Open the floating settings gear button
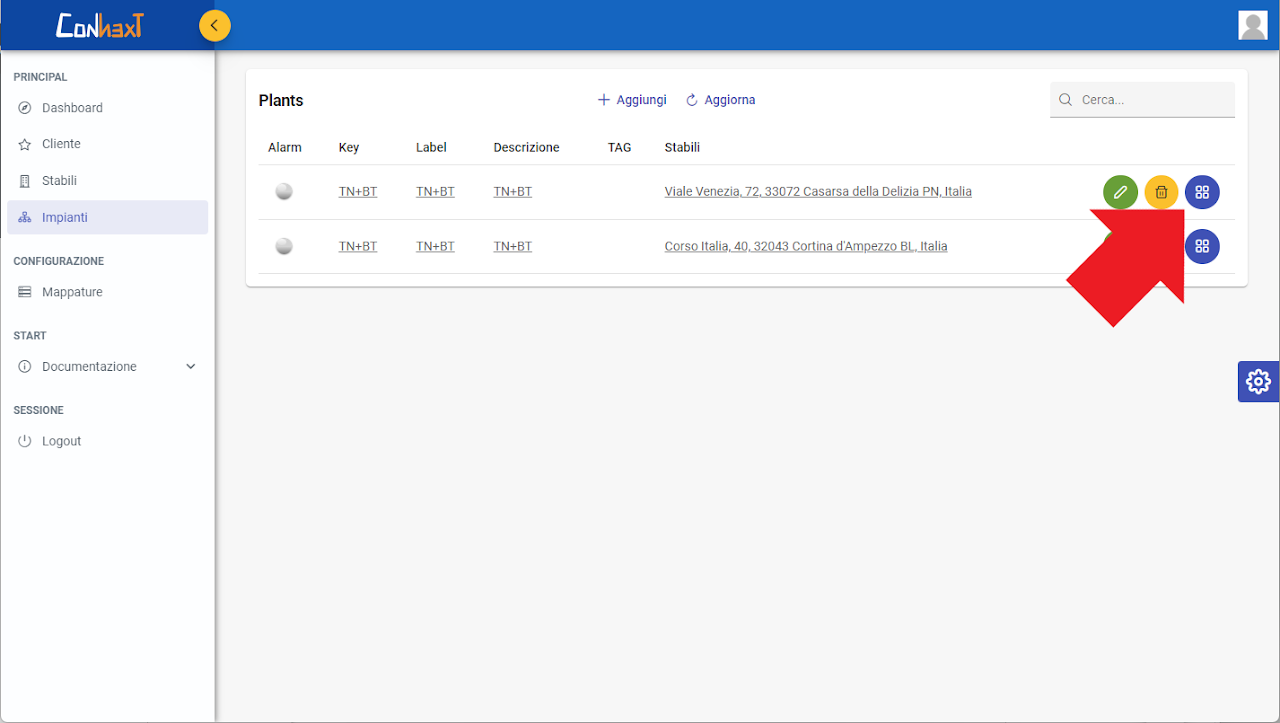Image resolution: width=1280 pixels, height=723 pixels. (1258, 381)
